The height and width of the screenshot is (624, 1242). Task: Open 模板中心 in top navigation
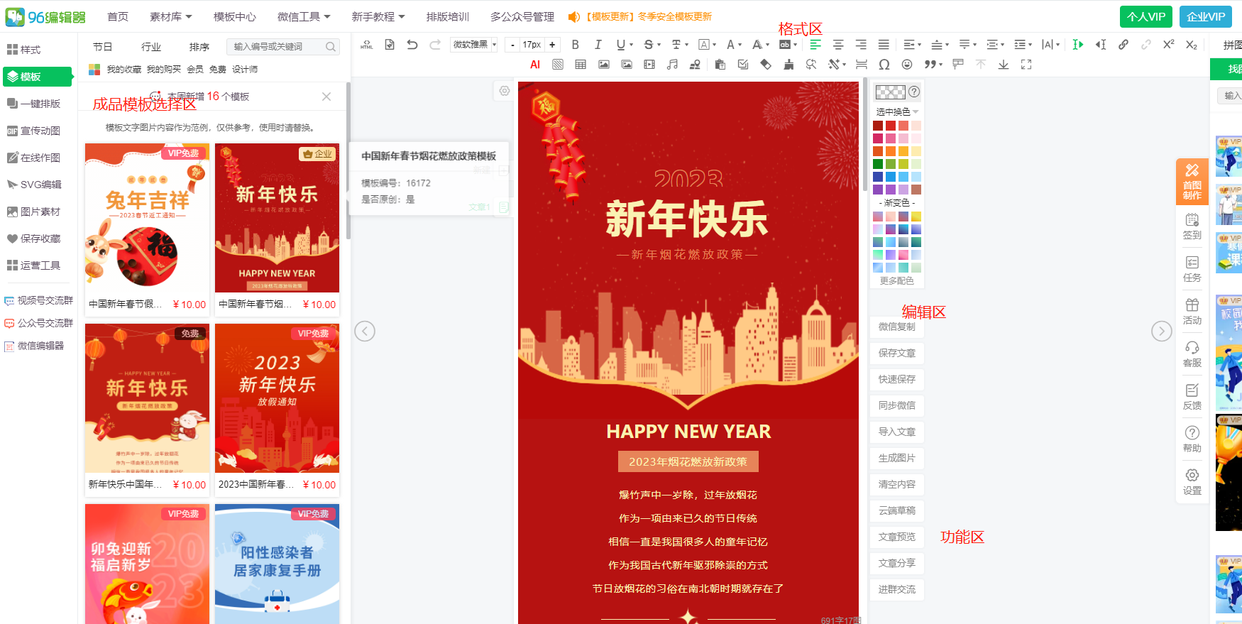(235, 17)
